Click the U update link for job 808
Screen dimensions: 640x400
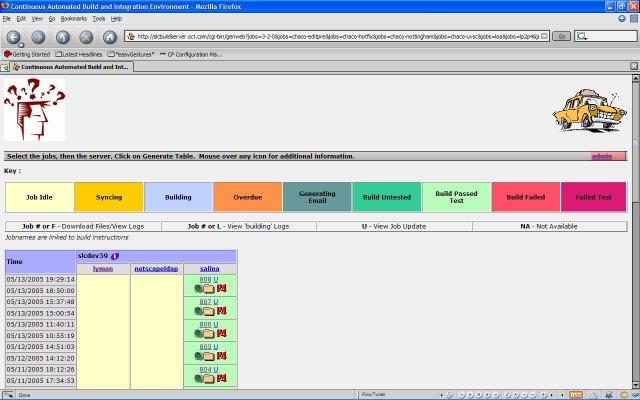click(x=216, y=279)
